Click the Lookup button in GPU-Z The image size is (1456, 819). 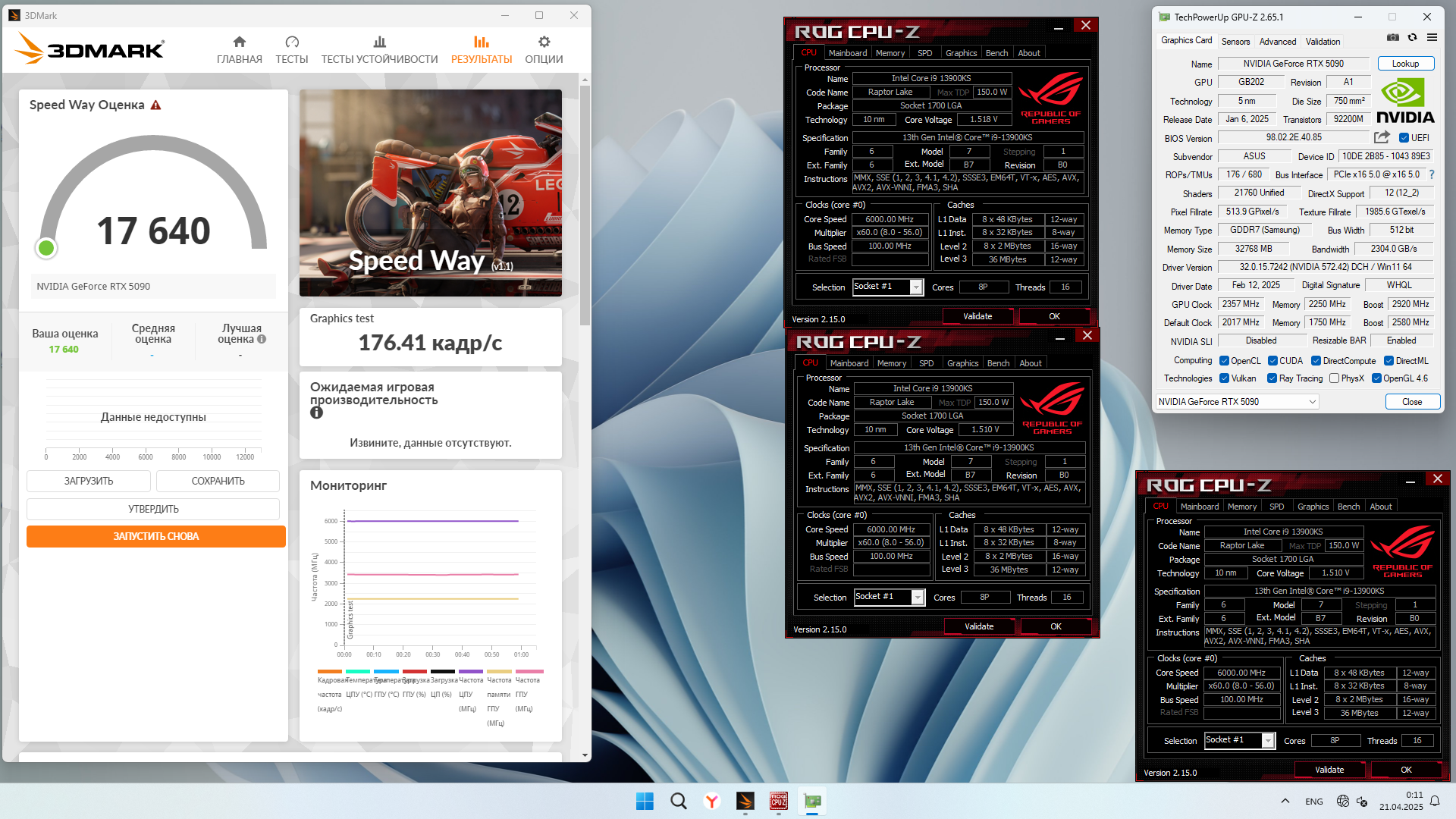(1405, 64)
